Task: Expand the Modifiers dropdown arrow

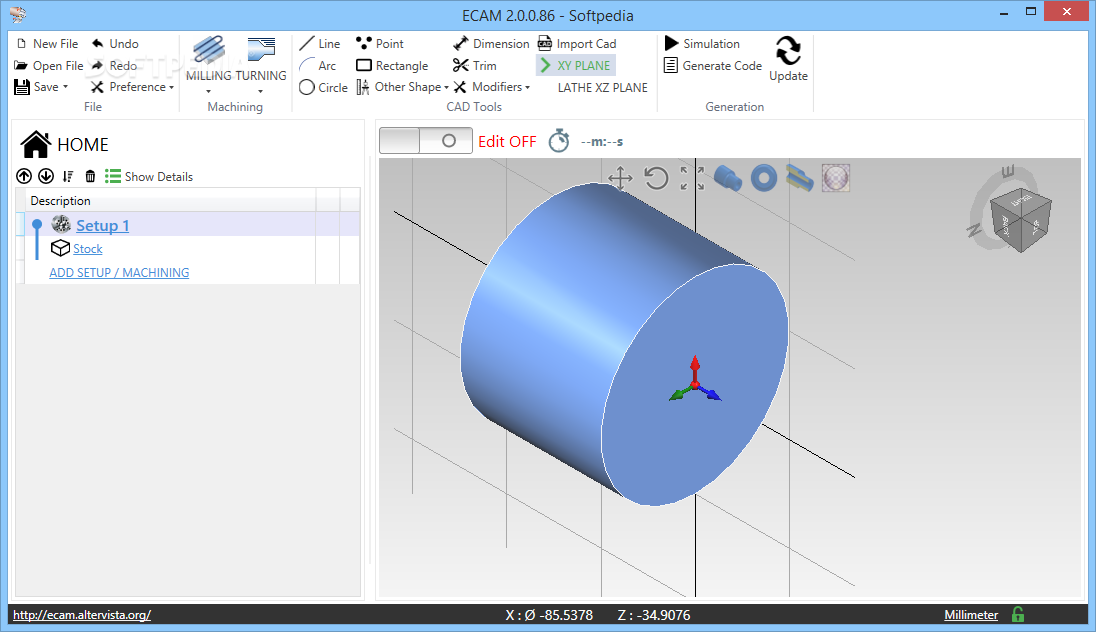Action: click(528, 87)
